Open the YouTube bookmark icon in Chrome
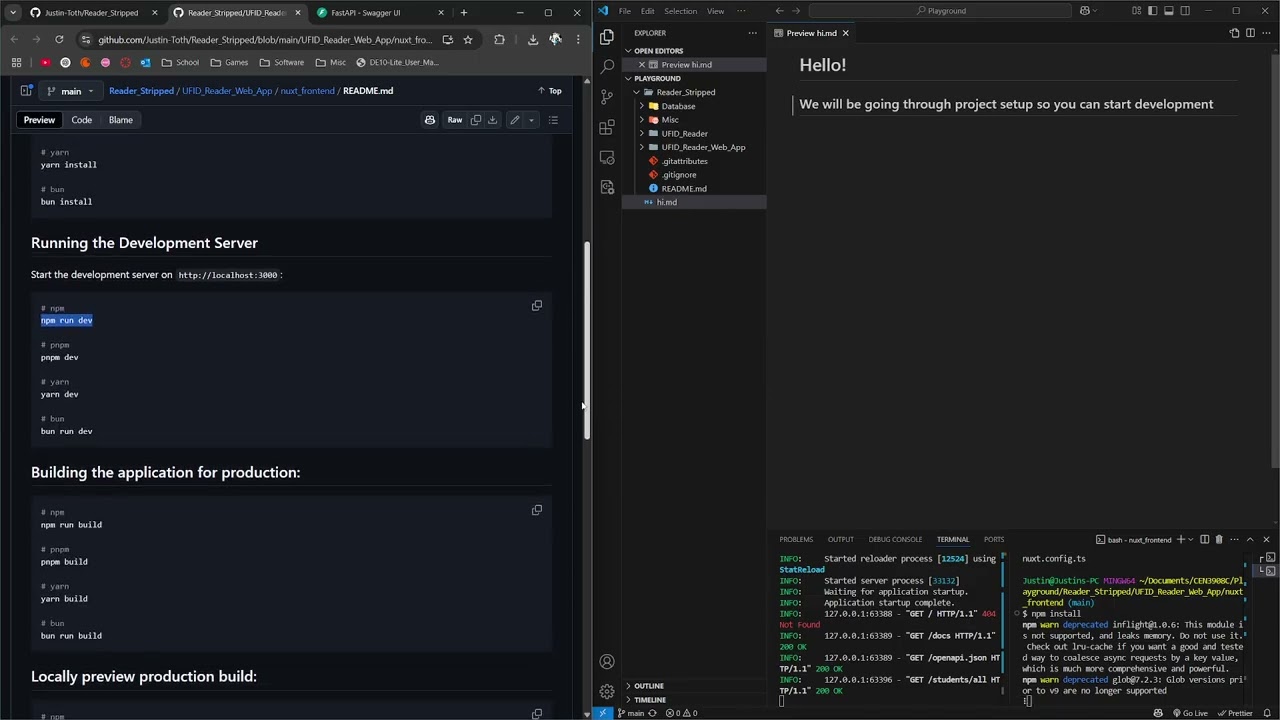Image resolution: width=1280 pixels, height=720 pixels. tap(45, 62)
